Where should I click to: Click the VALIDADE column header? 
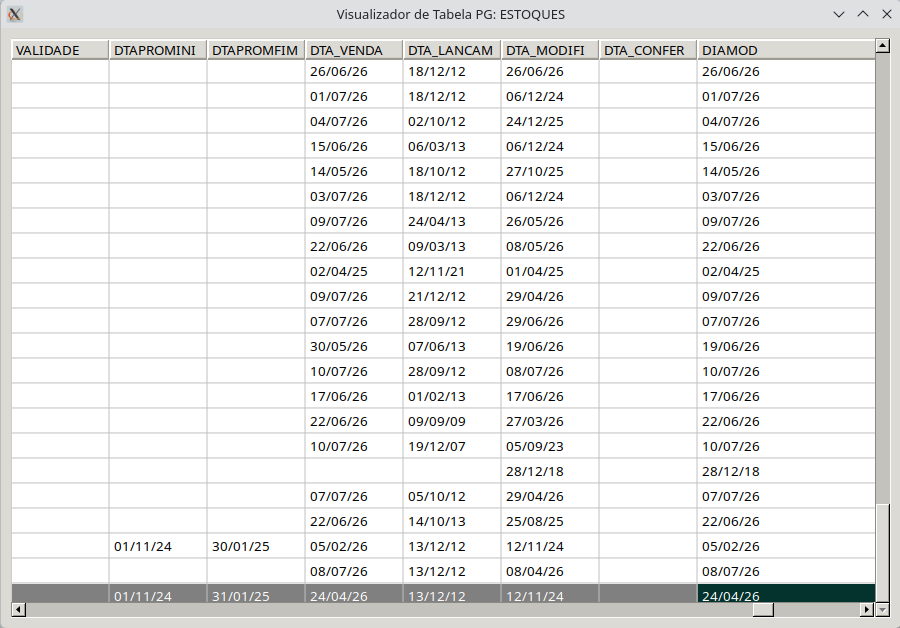click(x=60, y=51)
